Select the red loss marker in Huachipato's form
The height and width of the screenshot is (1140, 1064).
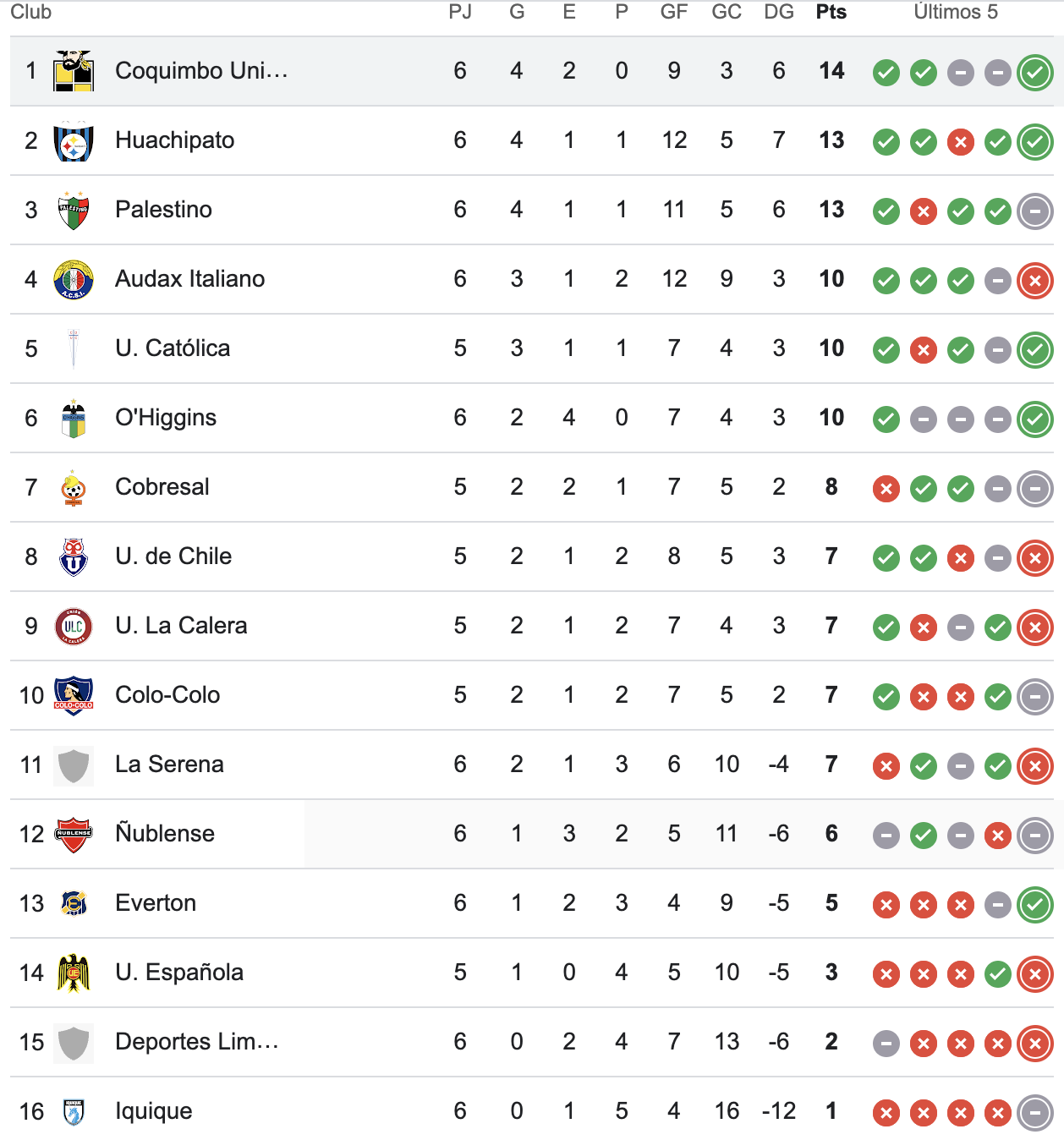click(x=959, y=140)
